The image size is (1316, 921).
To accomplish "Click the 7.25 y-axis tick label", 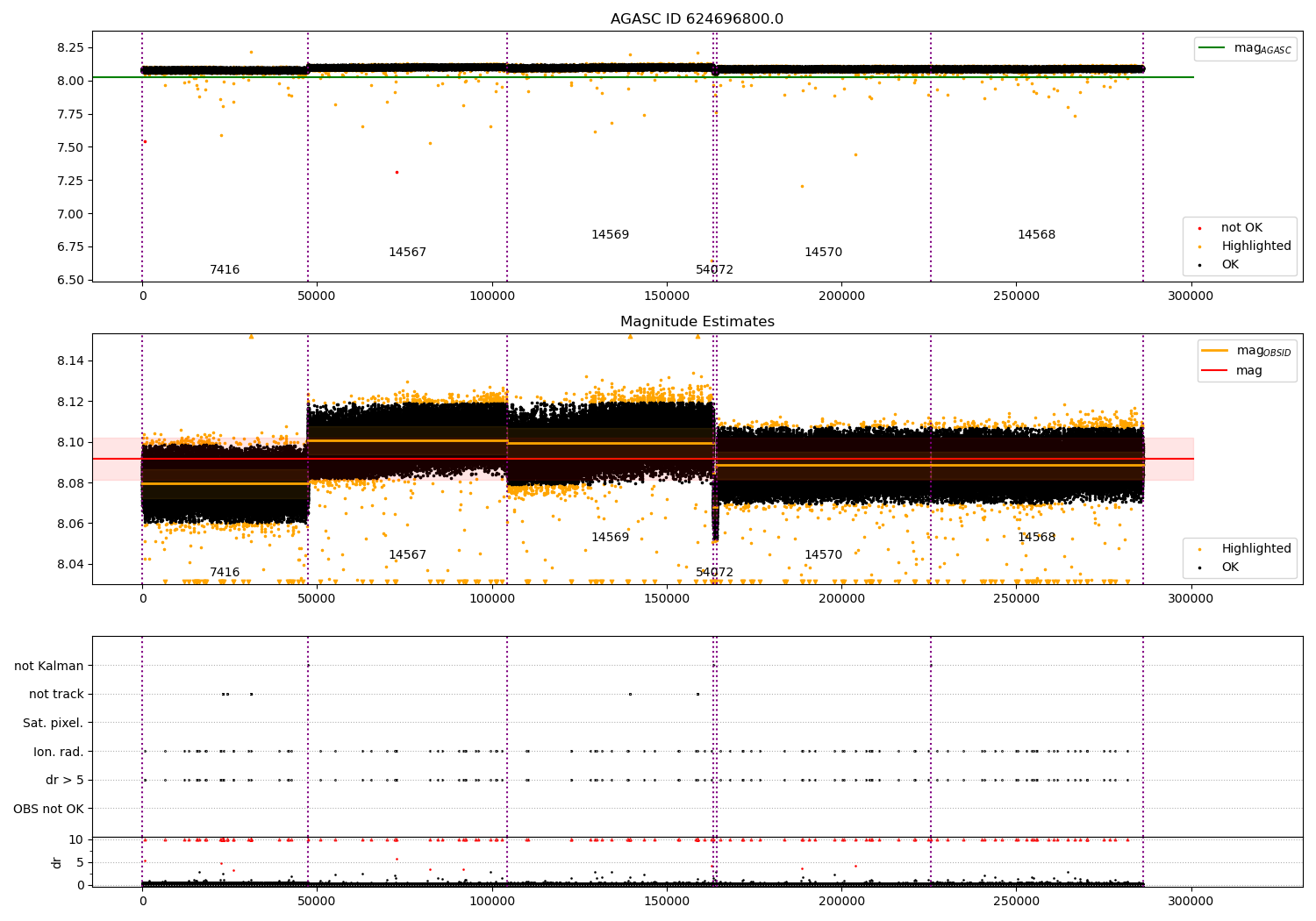I will point(70,181).
